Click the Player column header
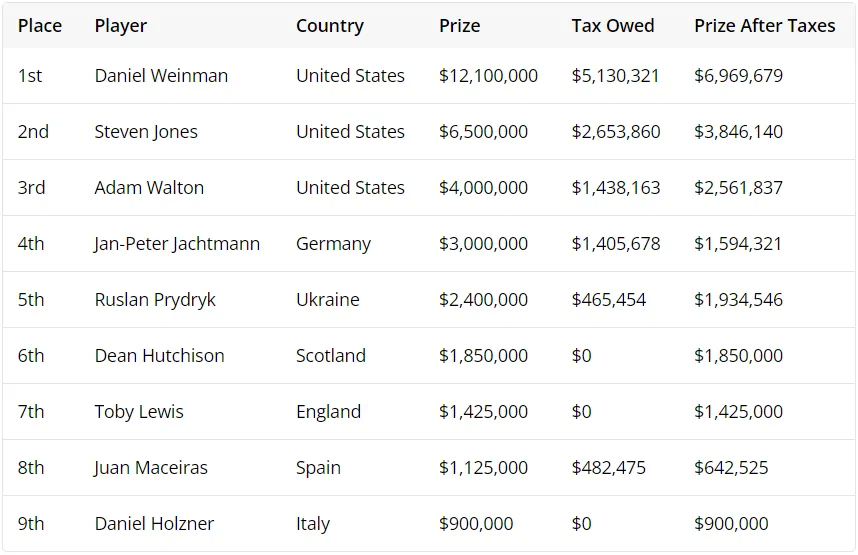This screenshot has width=858, height=555. point(120,26)
